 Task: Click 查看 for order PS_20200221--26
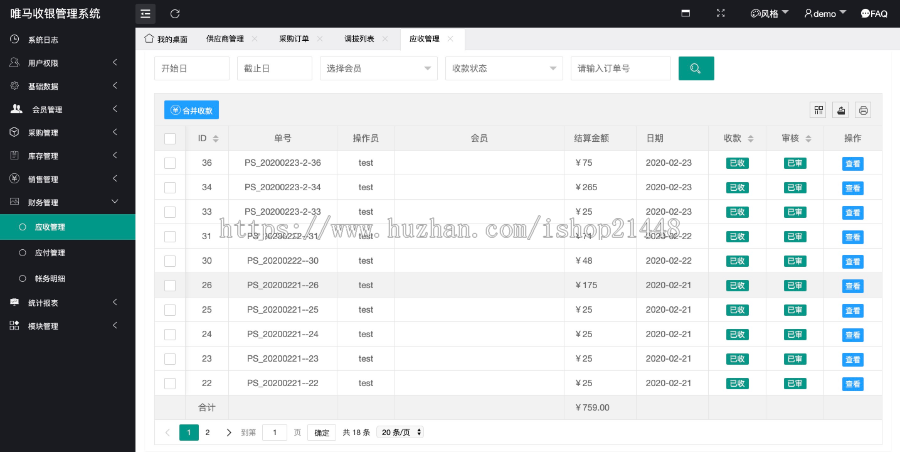(x=852, y=286)
